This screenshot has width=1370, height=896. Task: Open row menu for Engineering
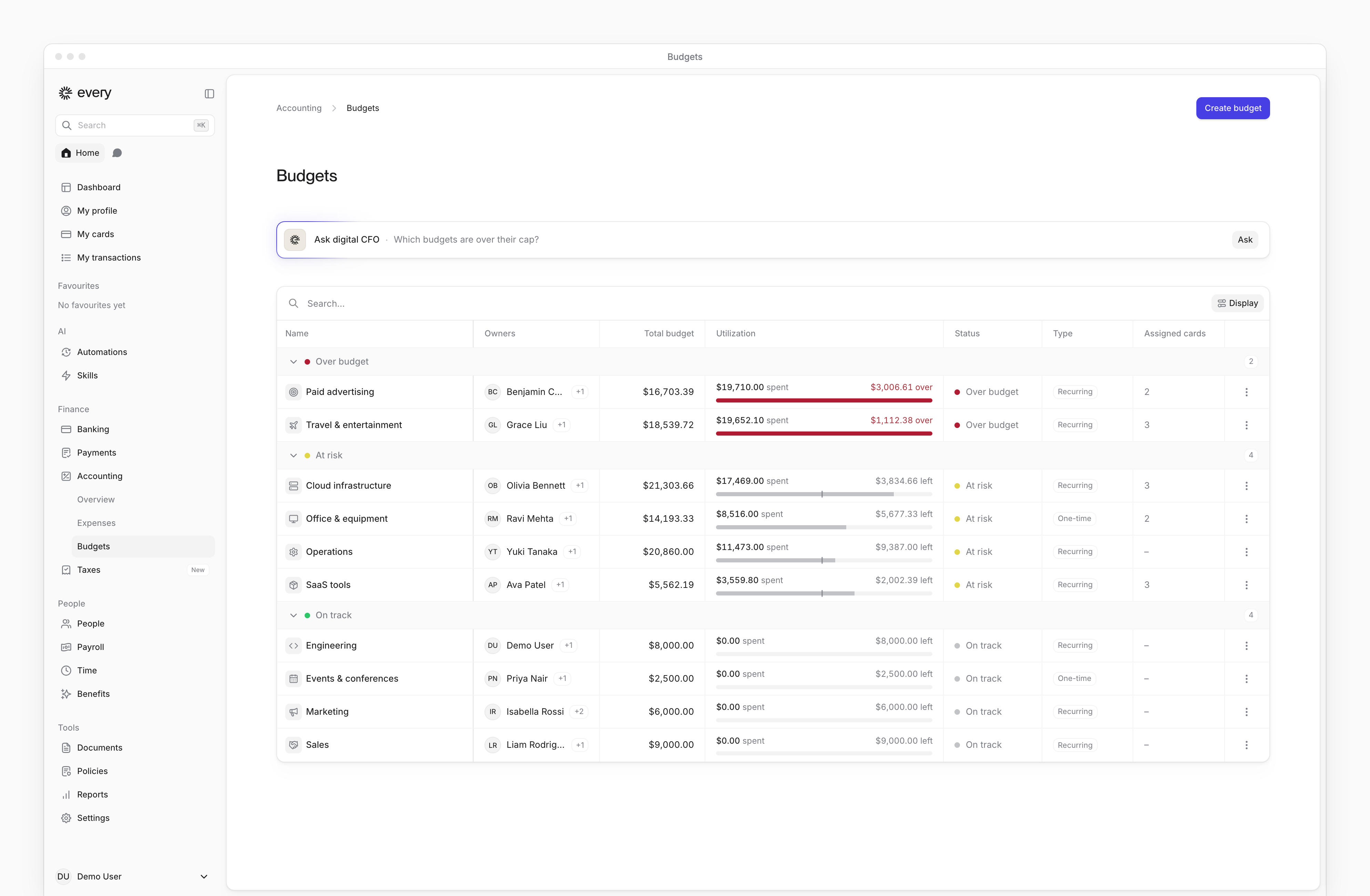point(1246,645)
